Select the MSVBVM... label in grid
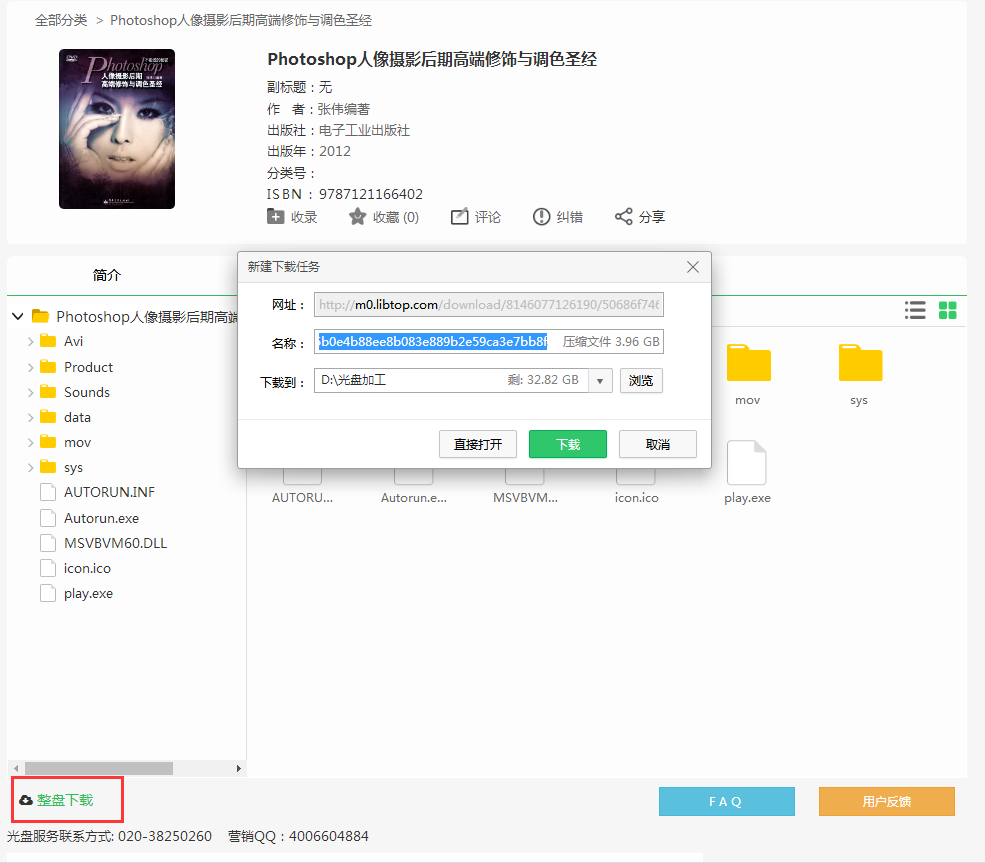 525,498
